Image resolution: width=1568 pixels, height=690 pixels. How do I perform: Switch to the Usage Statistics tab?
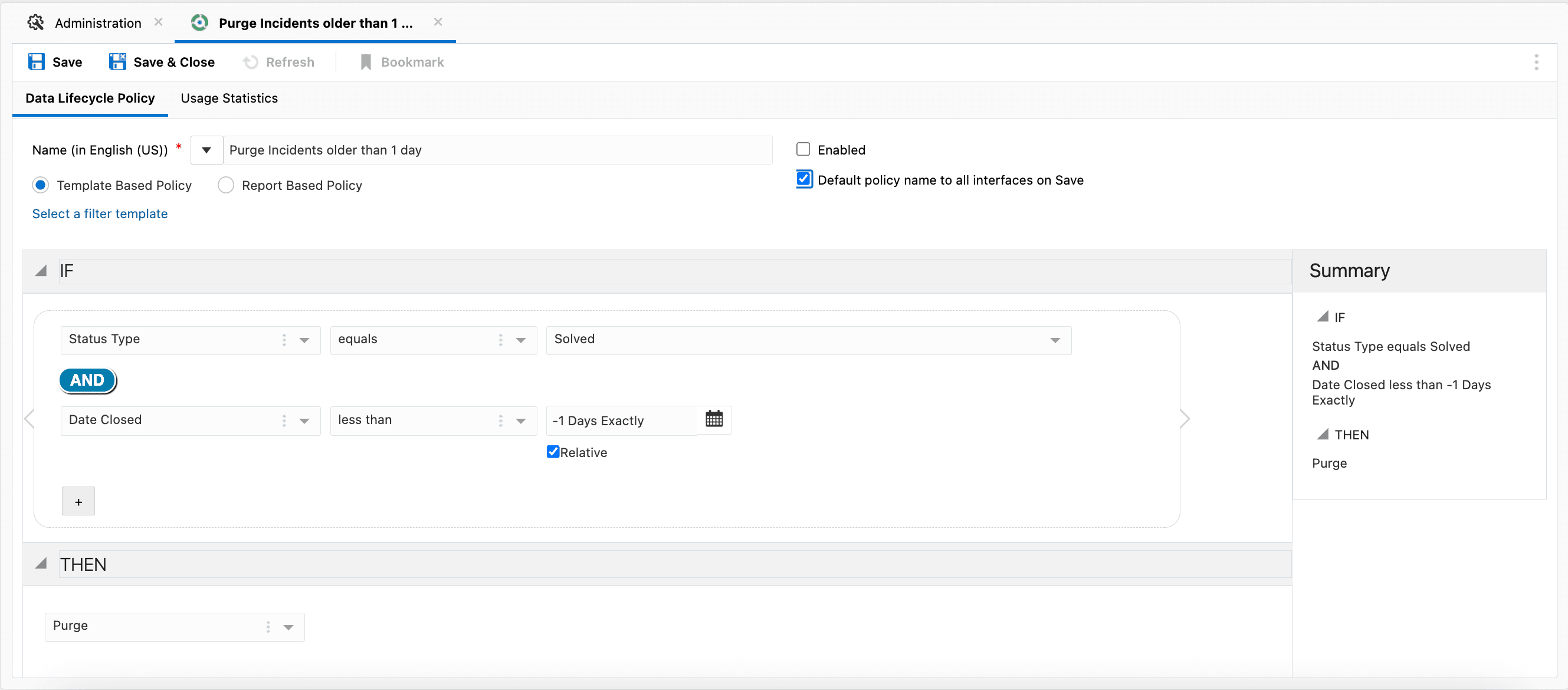point(229,98)
